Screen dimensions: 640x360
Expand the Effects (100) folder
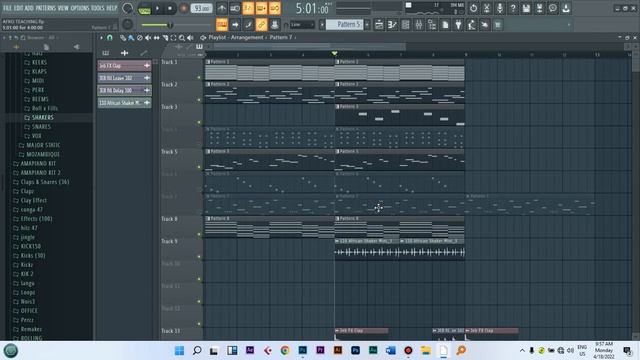(x=36, y=219)
